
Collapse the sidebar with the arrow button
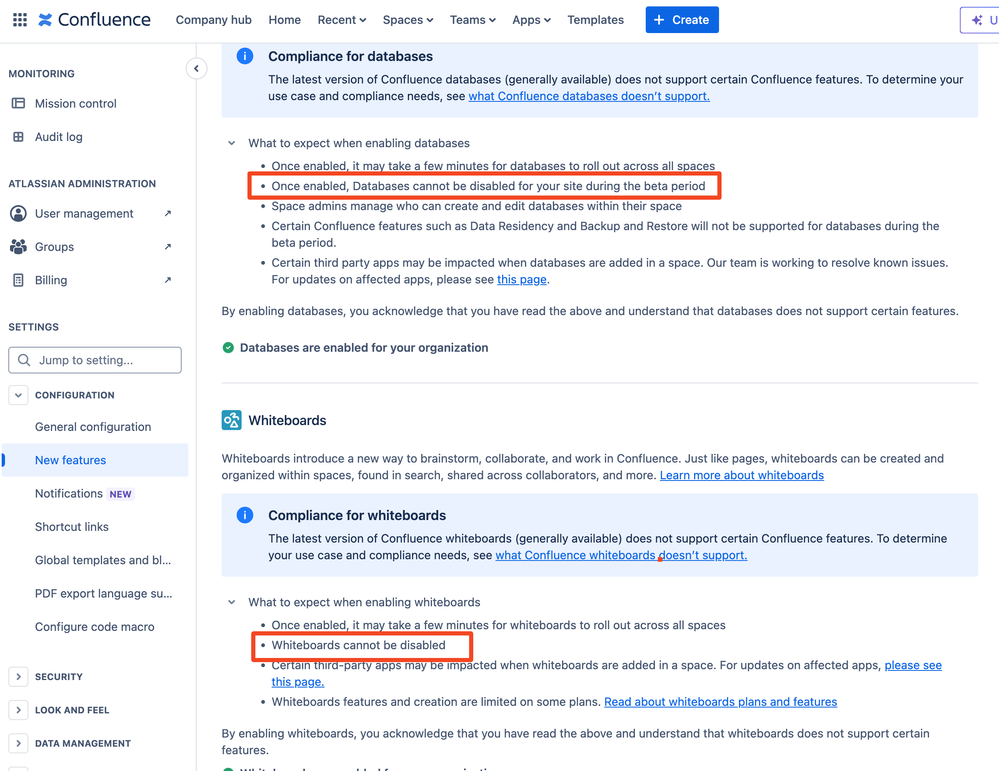[x=196, y=68]
